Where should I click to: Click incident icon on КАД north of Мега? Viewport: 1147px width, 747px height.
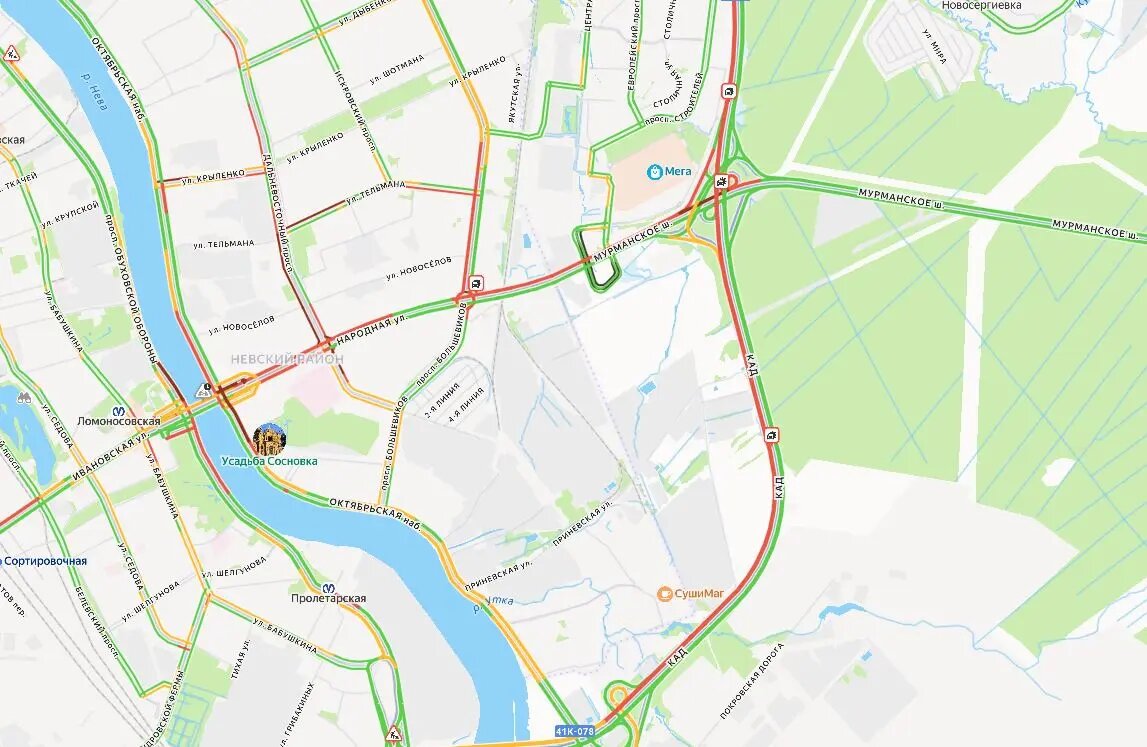(x=729, y=91)
